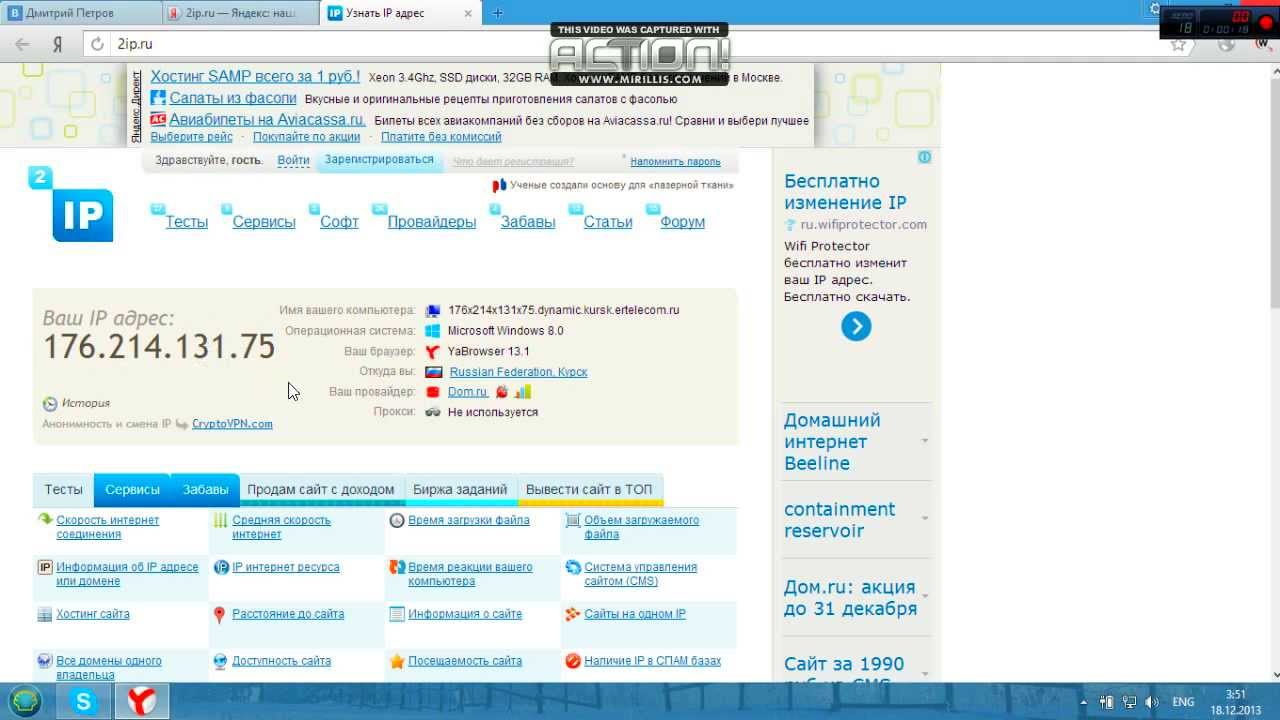1280x720 pixels.
Task: Open the Dom.ru provider link
Action: pos(467,392)
